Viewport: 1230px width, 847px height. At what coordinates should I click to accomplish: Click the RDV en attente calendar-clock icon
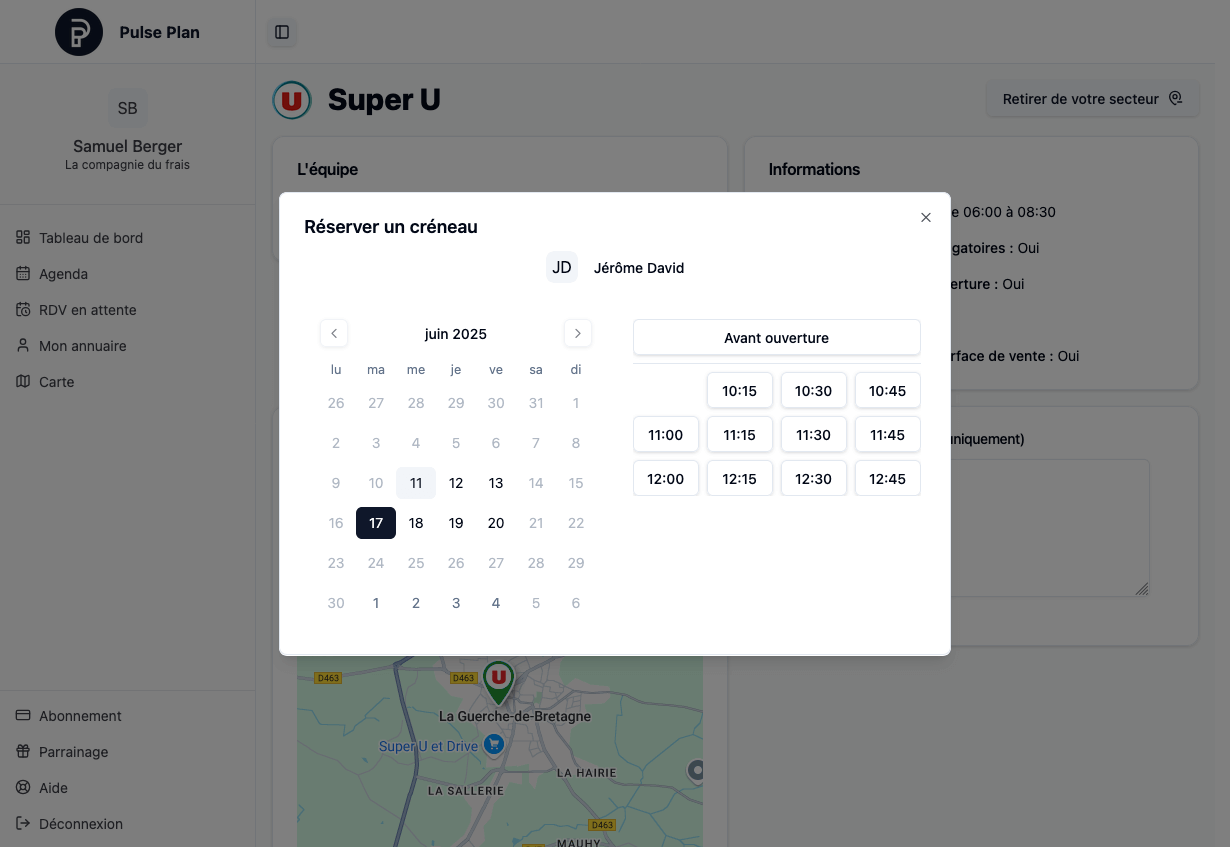pos(23,310)
